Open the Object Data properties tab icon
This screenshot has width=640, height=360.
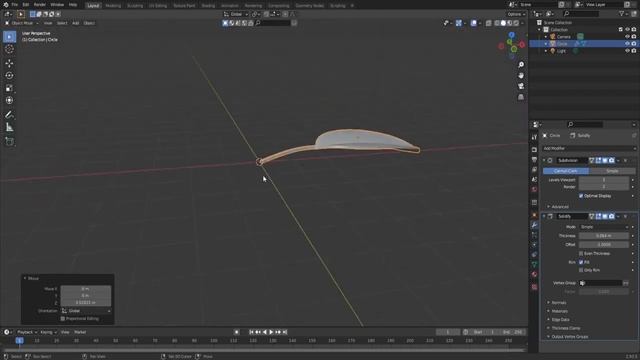point(534,264)
